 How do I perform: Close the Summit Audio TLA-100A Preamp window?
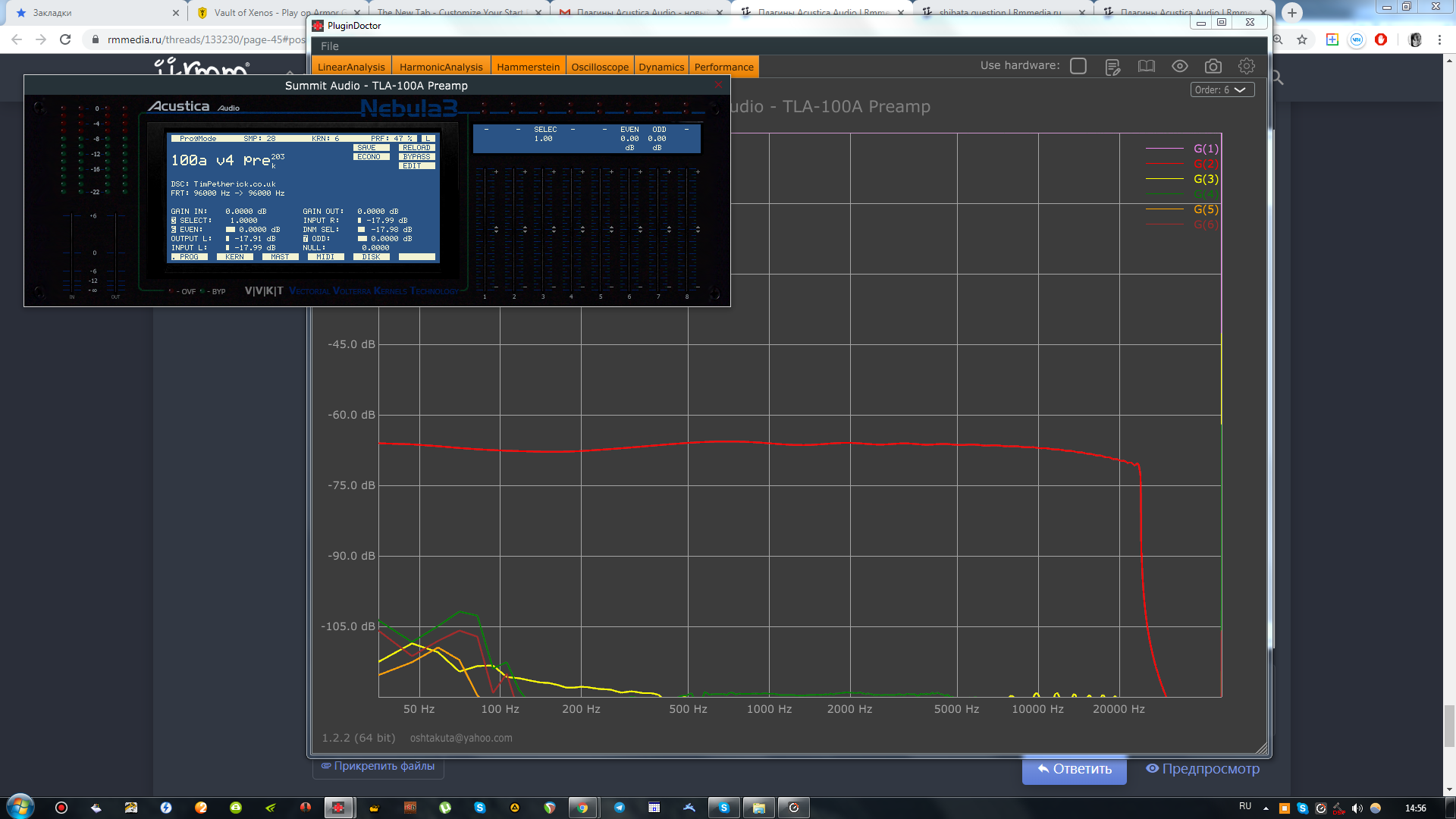[718, 85]
